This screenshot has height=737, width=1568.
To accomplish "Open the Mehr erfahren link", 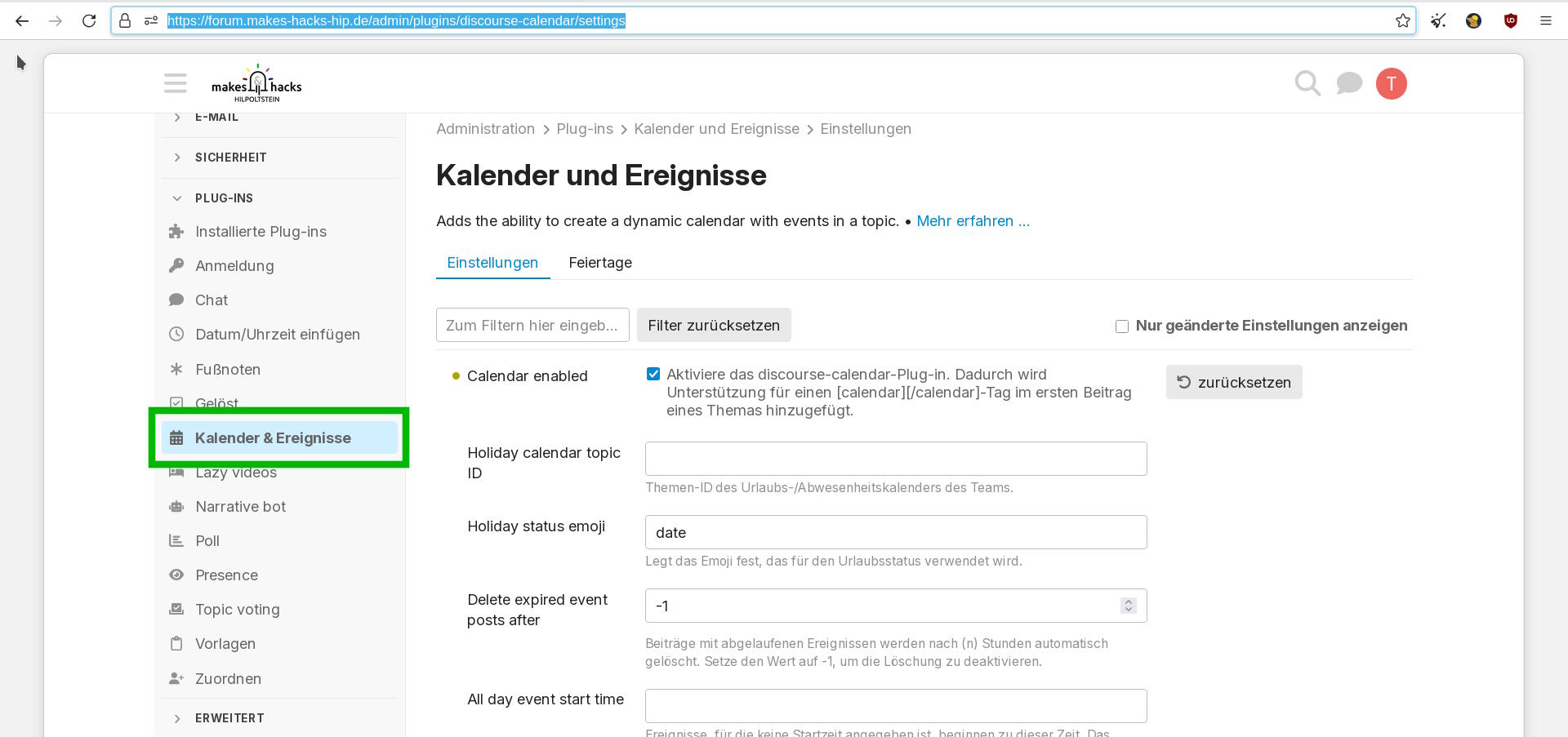I will click(x=973, y=221).
